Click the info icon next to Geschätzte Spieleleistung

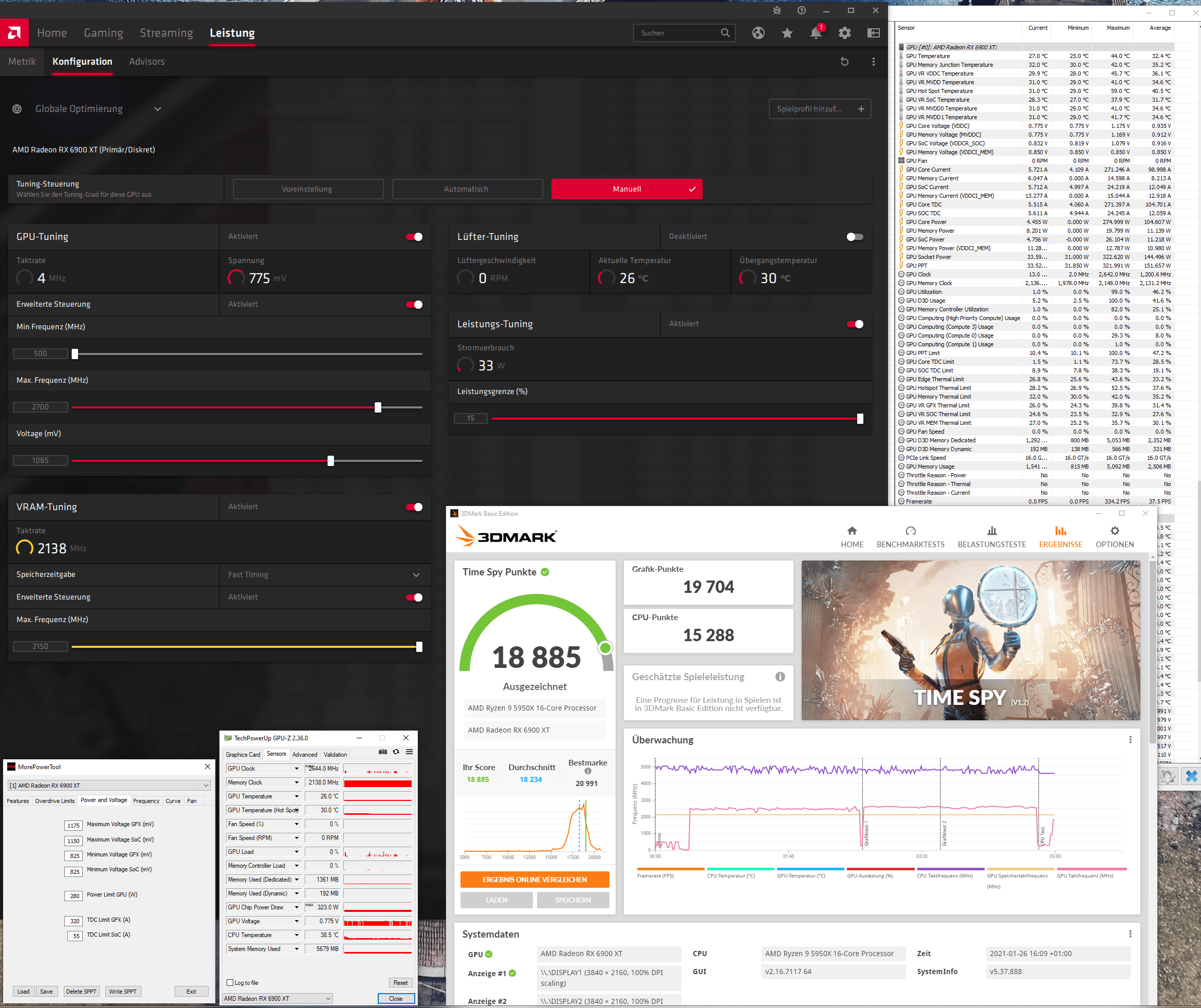(780, 677)
